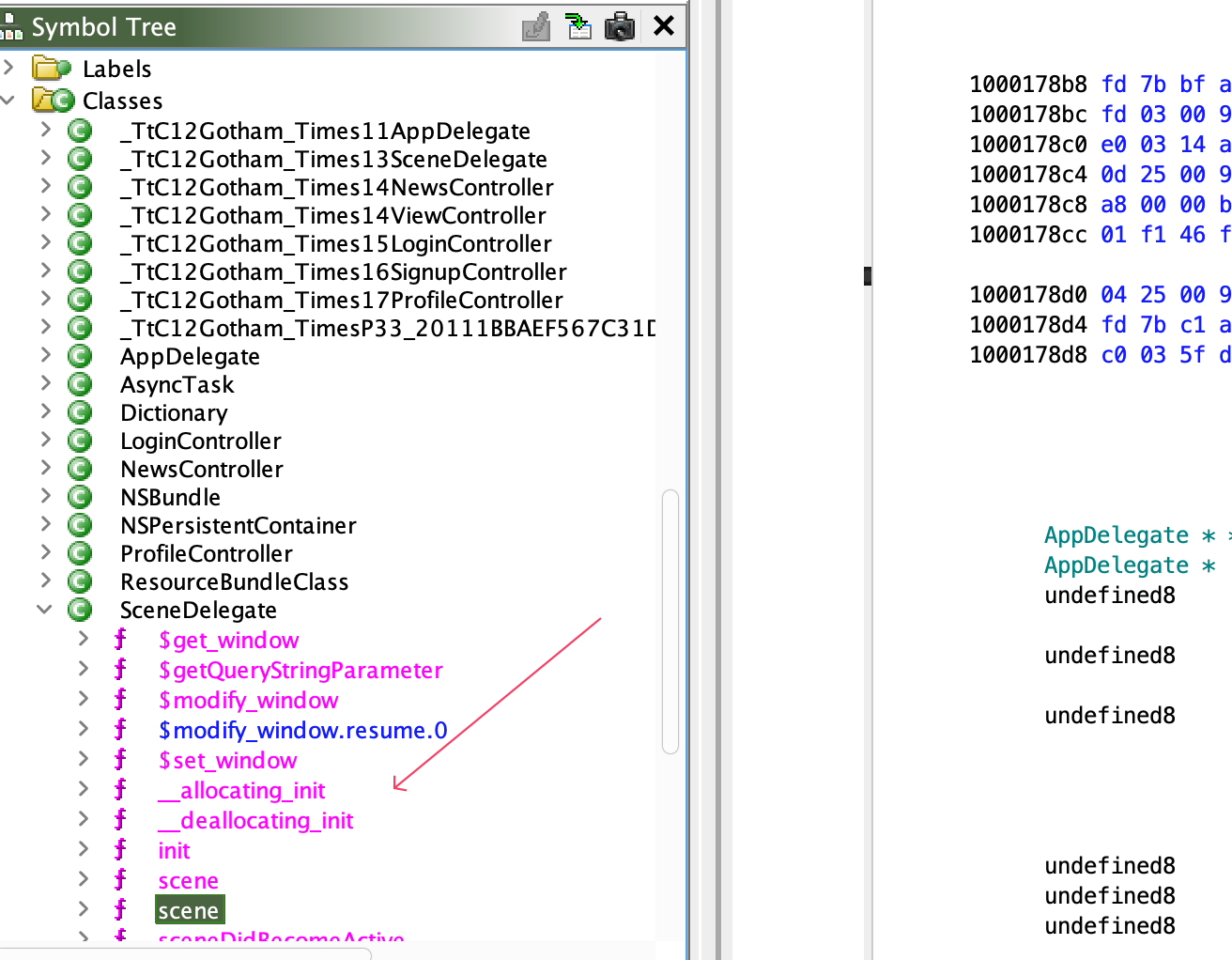The height and width of the screenshot is (960, 1232).
Task: Click the class icon beside _TtC12Gotham_Times15LoginController
Action: [80, 243]
